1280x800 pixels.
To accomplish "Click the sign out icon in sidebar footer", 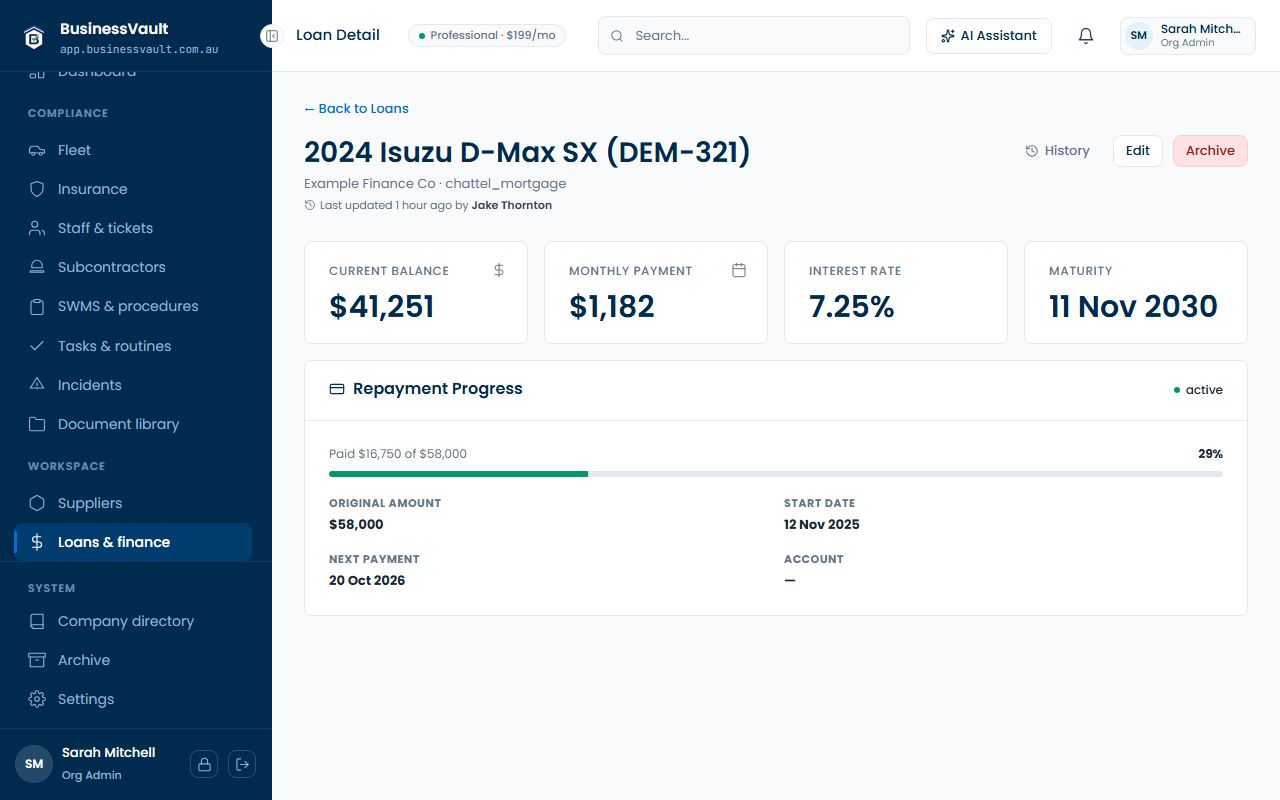I will pyautogui.click(x=242, y=764).
